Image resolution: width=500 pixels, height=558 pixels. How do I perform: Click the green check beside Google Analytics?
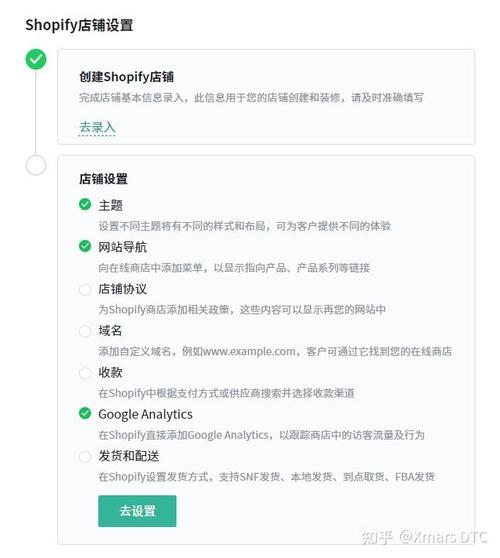click(x=85, y=413)
